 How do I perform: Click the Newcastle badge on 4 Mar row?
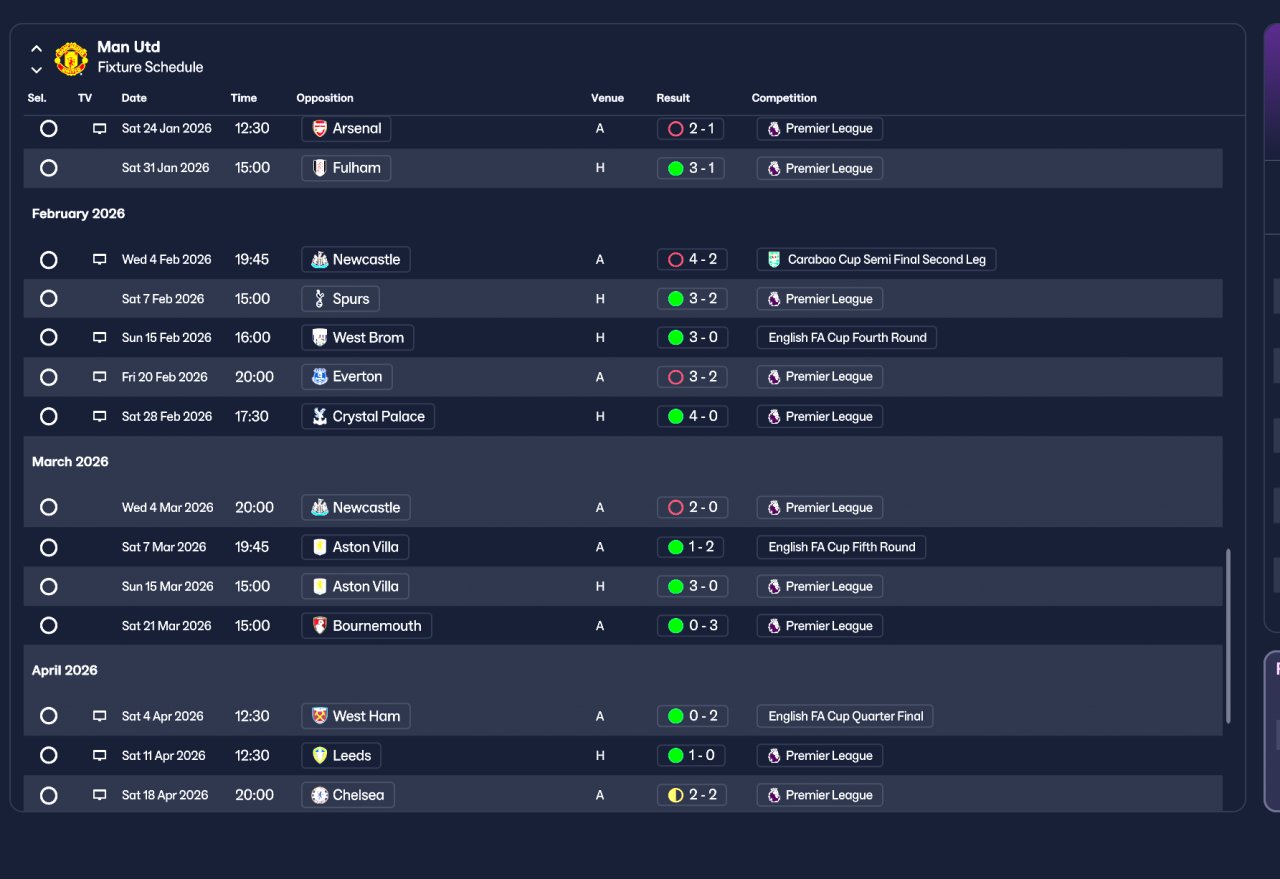320,508
